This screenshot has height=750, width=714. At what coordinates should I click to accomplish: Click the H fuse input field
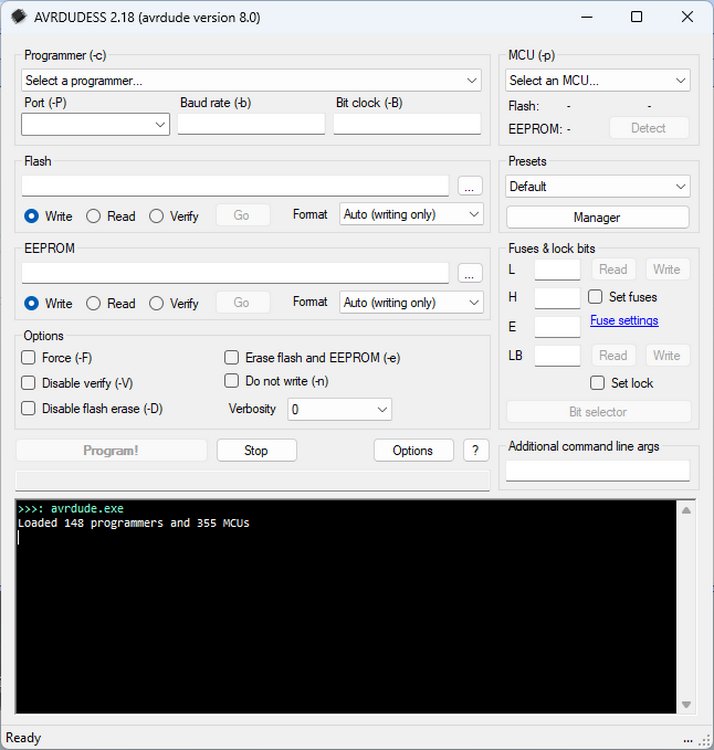pyautogui.click(x=557, y=298)
